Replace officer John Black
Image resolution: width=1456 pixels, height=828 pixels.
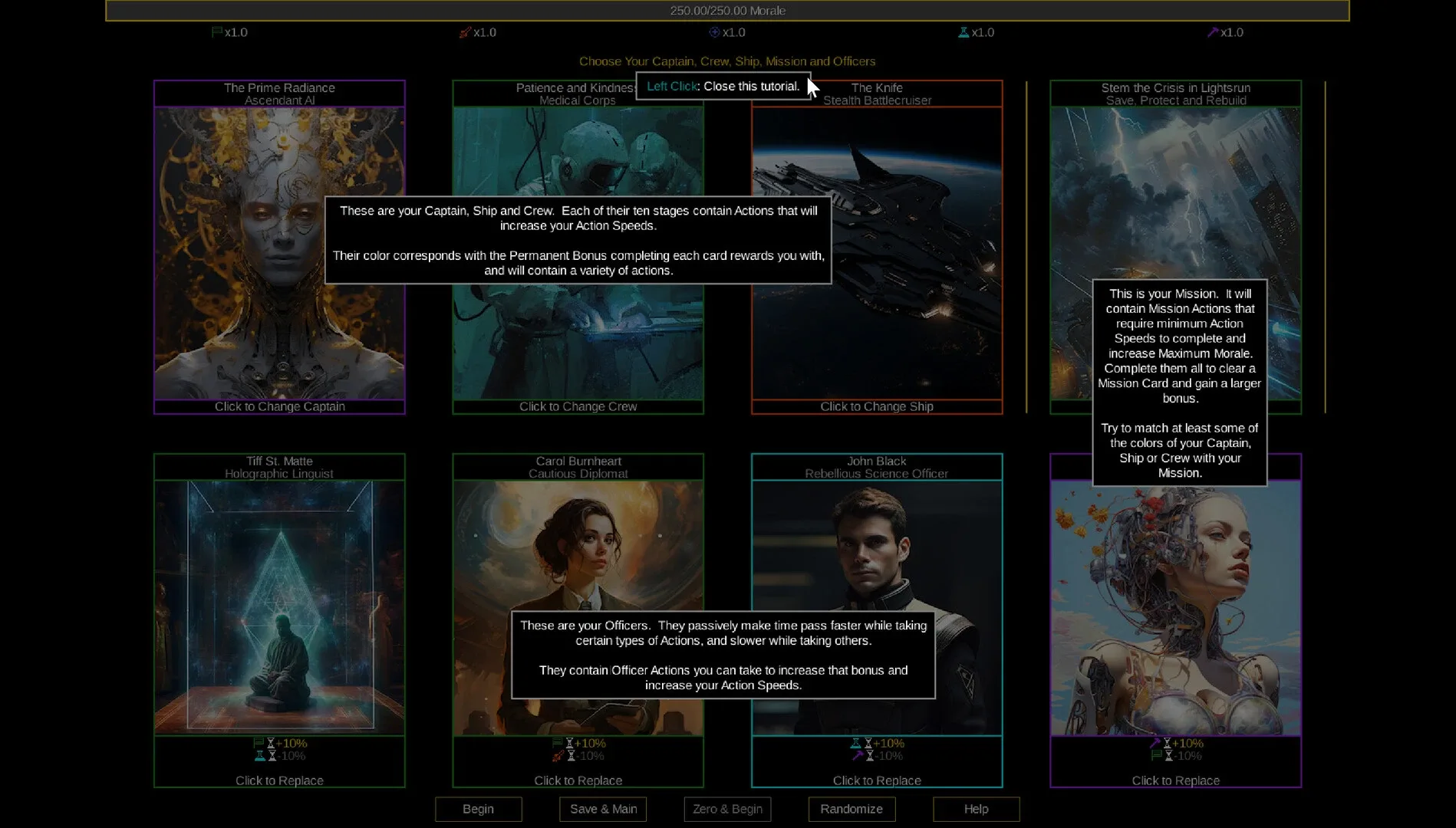click(876, 780)
